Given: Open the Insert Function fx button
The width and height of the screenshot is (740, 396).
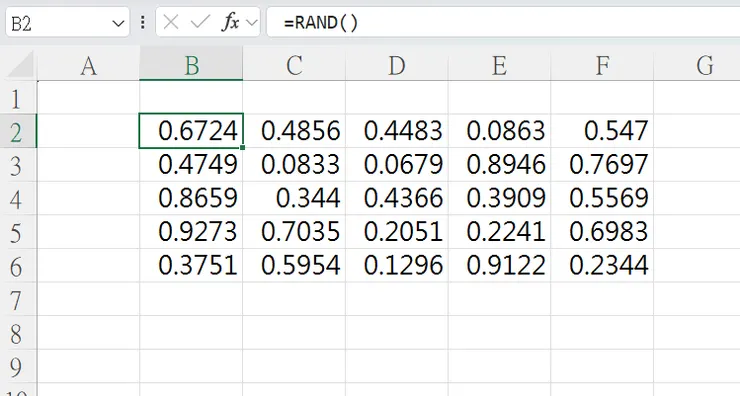Looking at the screenshot, I should 230,22.
